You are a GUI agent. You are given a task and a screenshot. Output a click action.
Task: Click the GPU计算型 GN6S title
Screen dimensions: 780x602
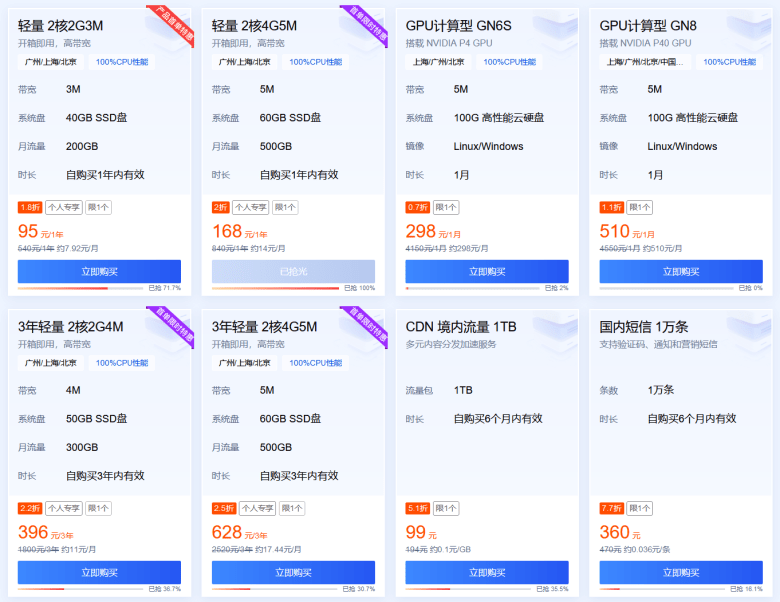click(x=458, y=26)
